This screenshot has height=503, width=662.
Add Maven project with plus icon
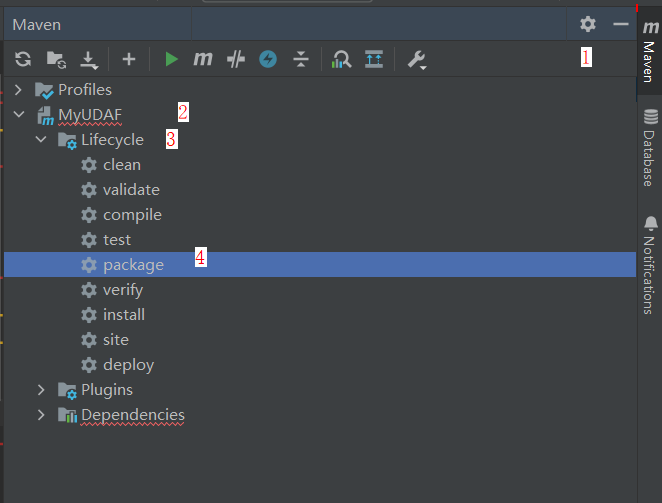tap(129, 59)
